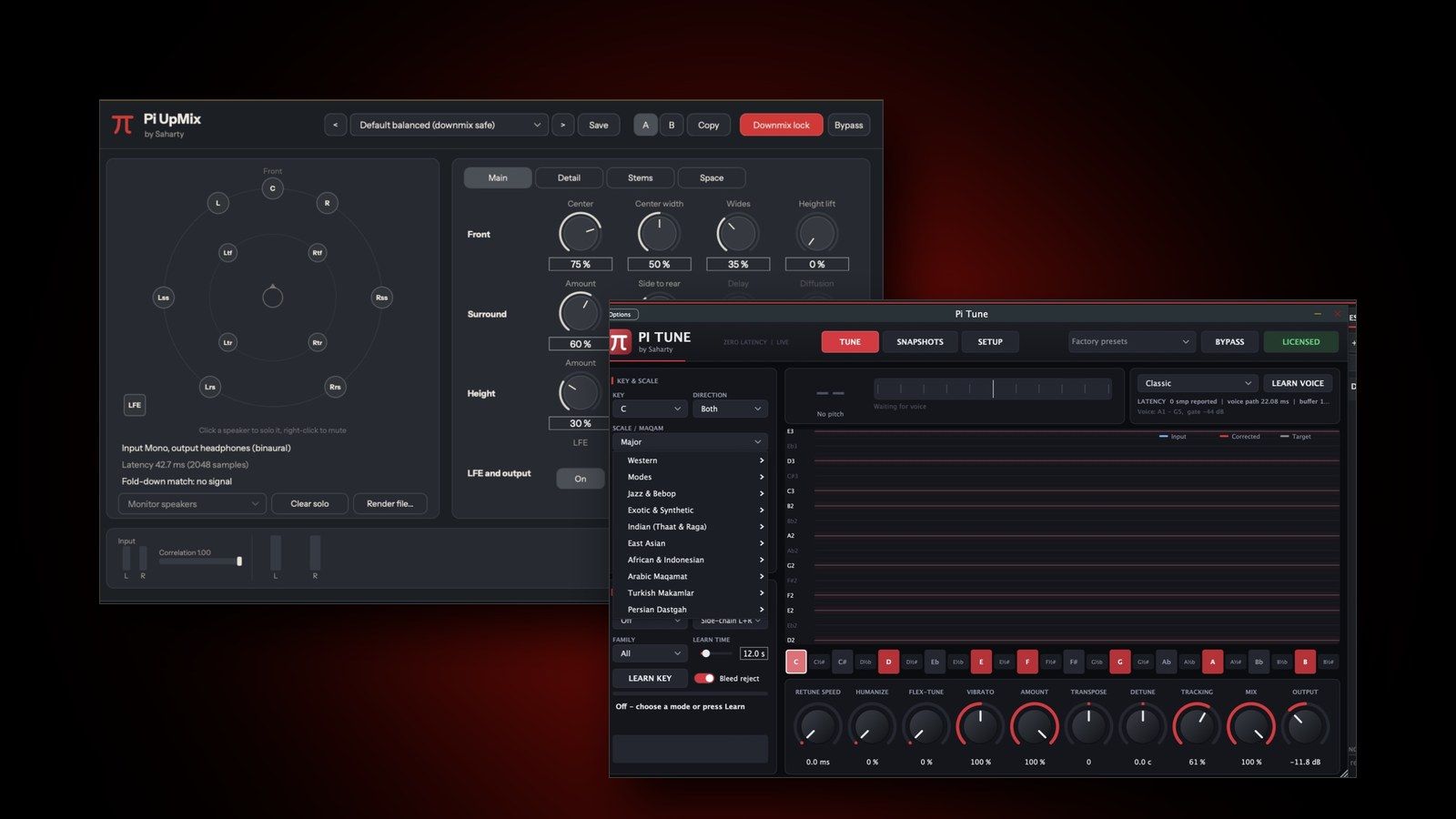Image resolution: width=1456 pixels, height=819 pixels.
Task: Select the B comparison slot
Action: (x=672, y=125)
